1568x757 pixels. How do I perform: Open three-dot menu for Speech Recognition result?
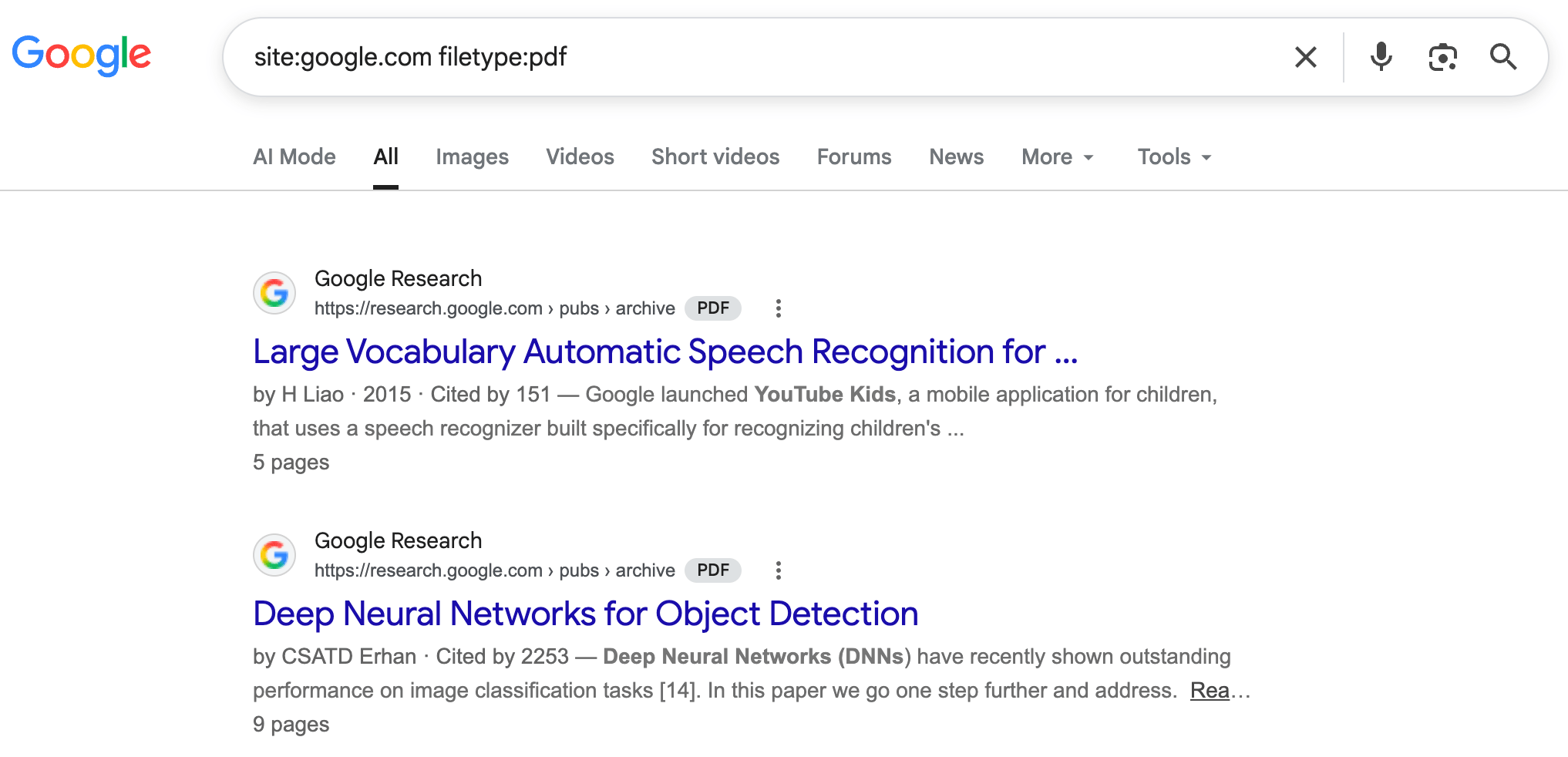[x=779, y=308]
